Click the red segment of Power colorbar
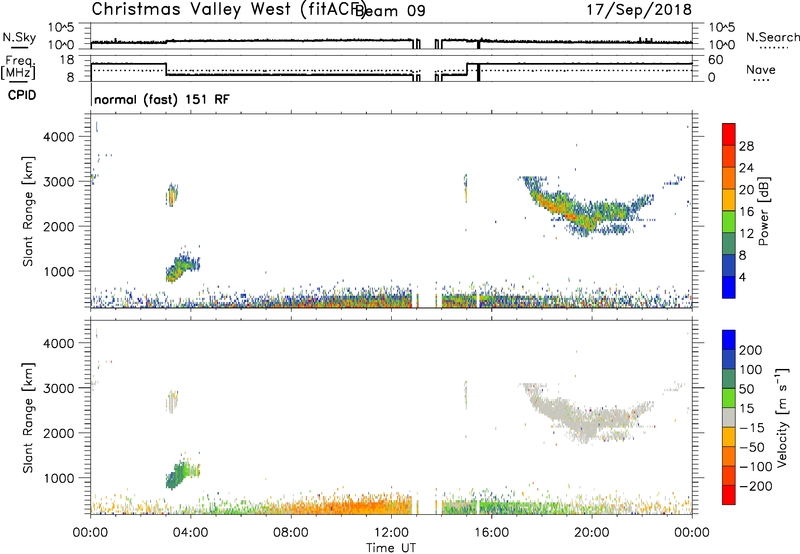800x554 pixels. [x=729, y=134]
